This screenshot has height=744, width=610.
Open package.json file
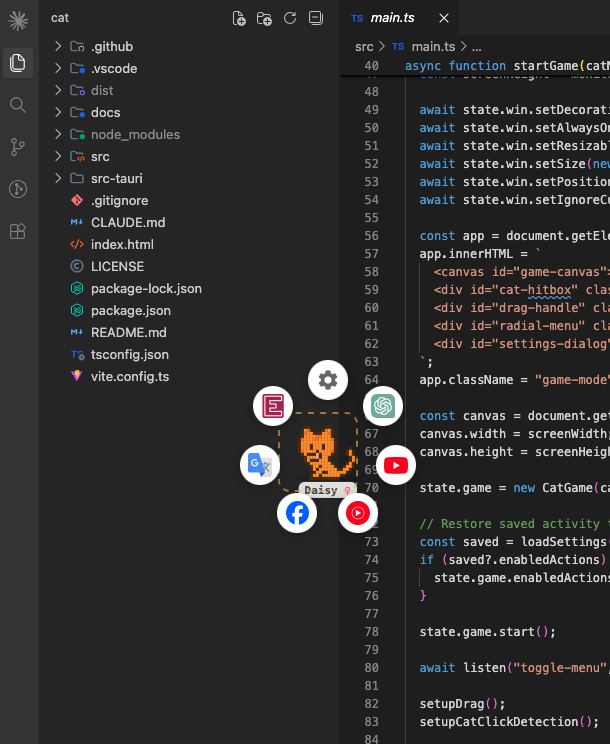[190, 310]
